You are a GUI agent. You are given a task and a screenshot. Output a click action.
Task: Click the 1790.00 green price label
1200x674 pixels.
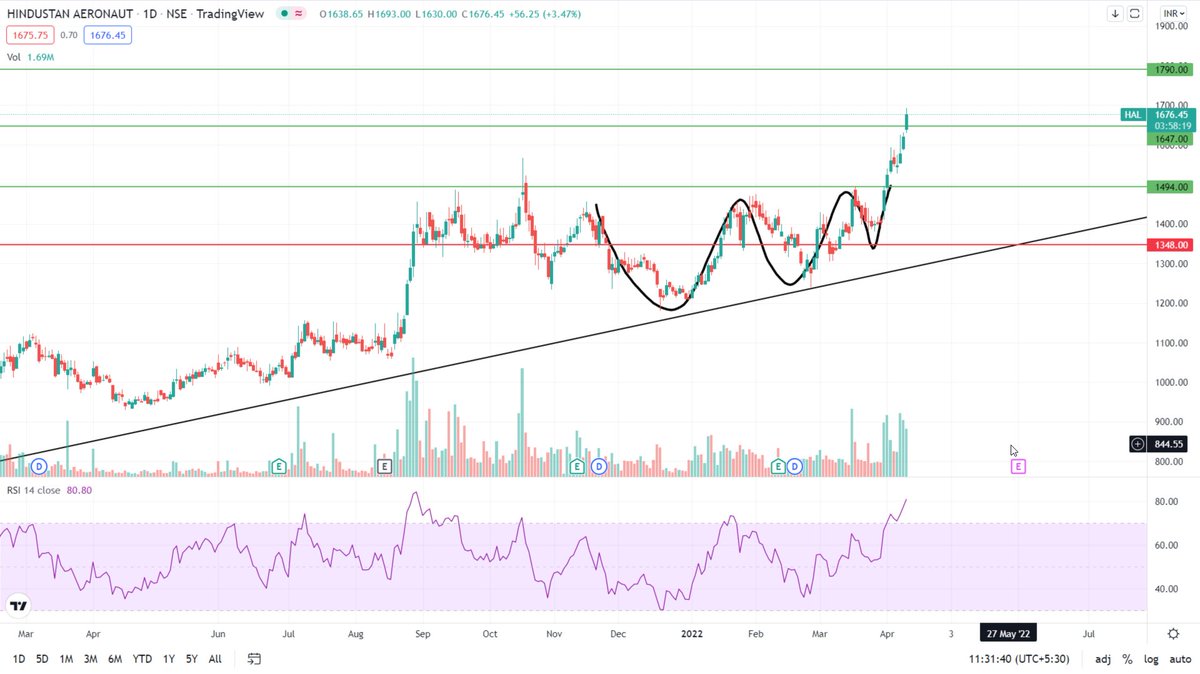coord(1169,70)
